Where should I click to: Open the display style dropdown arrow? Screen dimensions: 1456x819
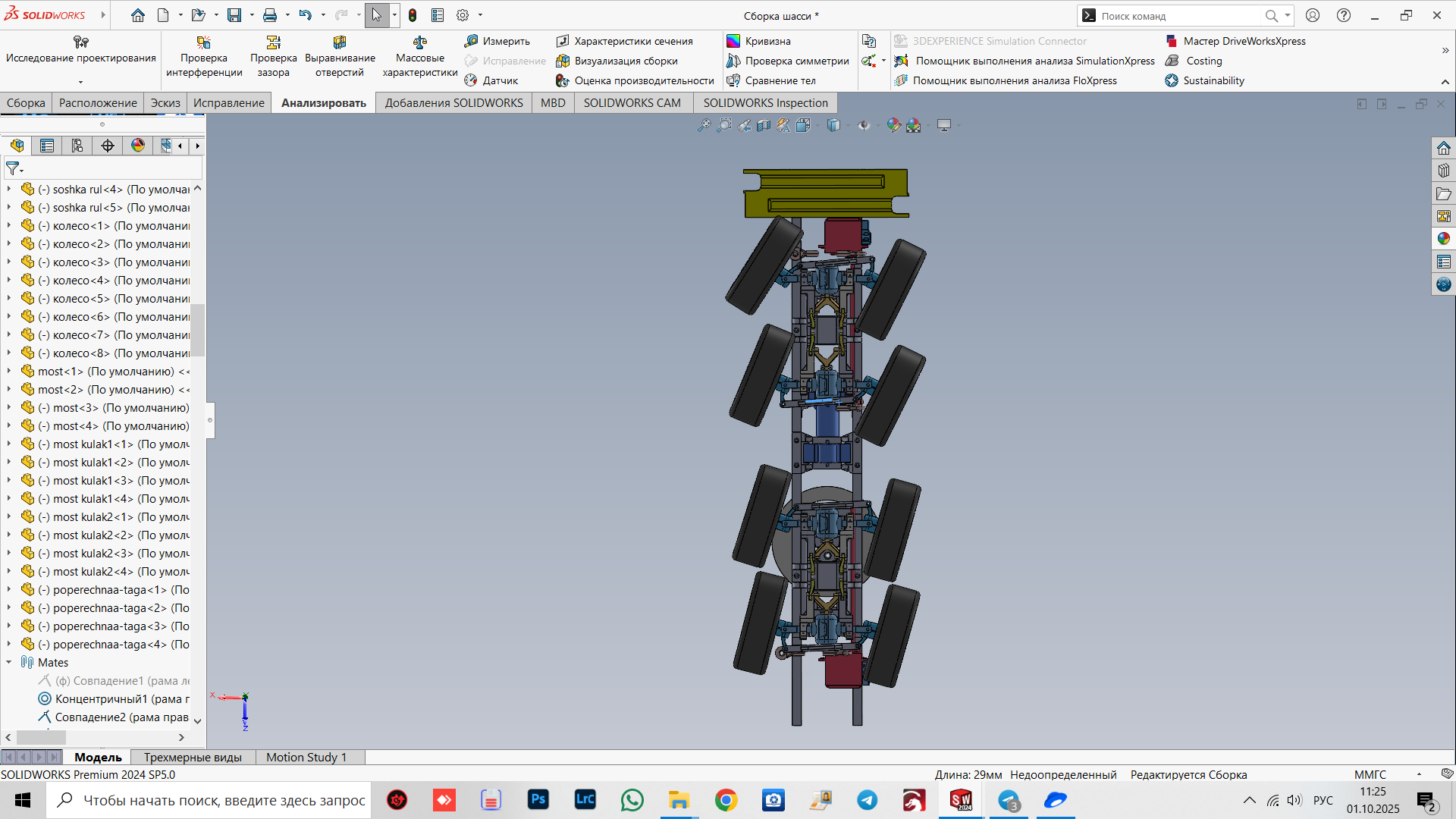[x=848, y=126]
